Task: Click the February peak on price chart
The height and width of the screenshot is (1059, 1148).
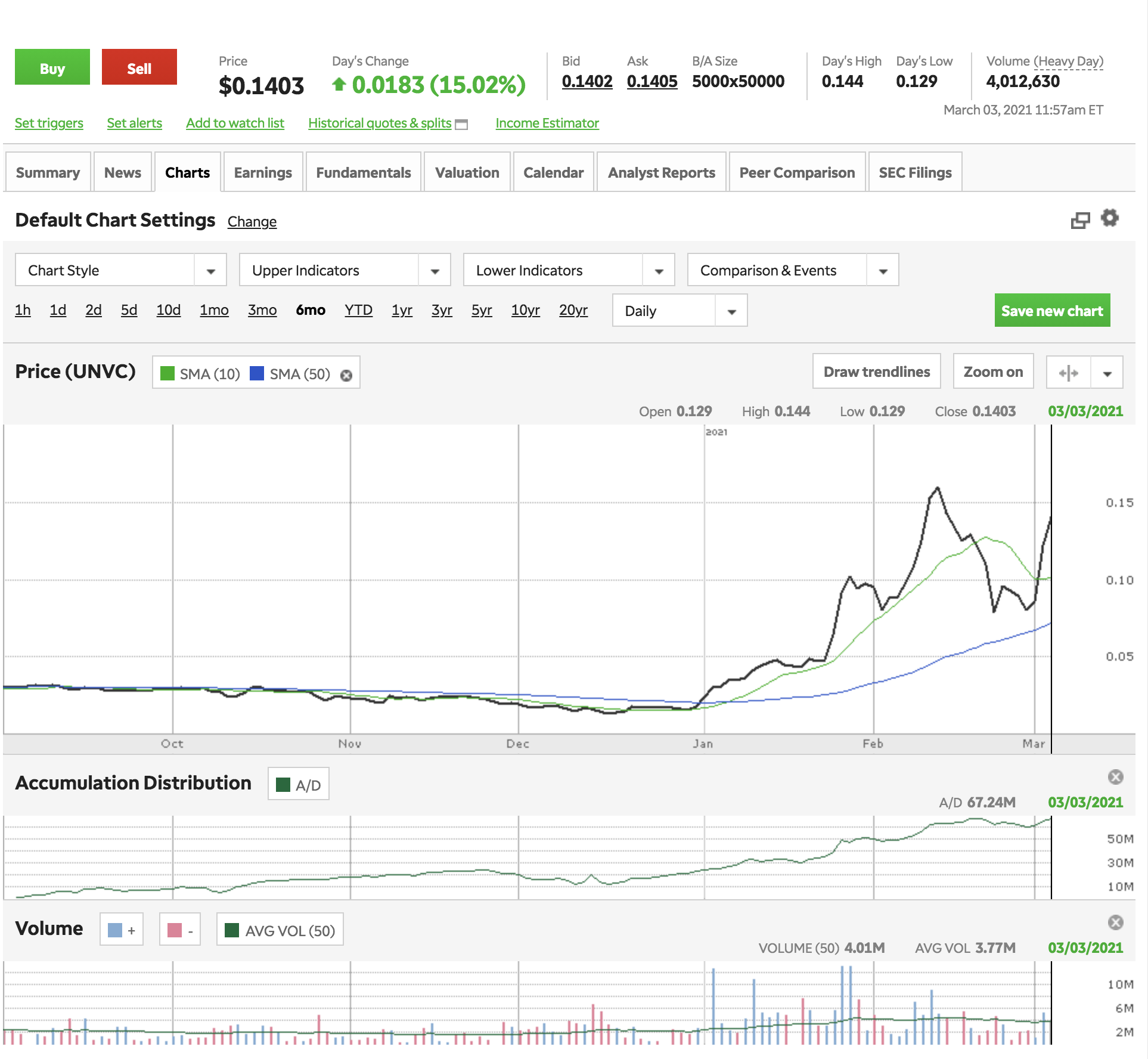Action: tap(938, 488)
